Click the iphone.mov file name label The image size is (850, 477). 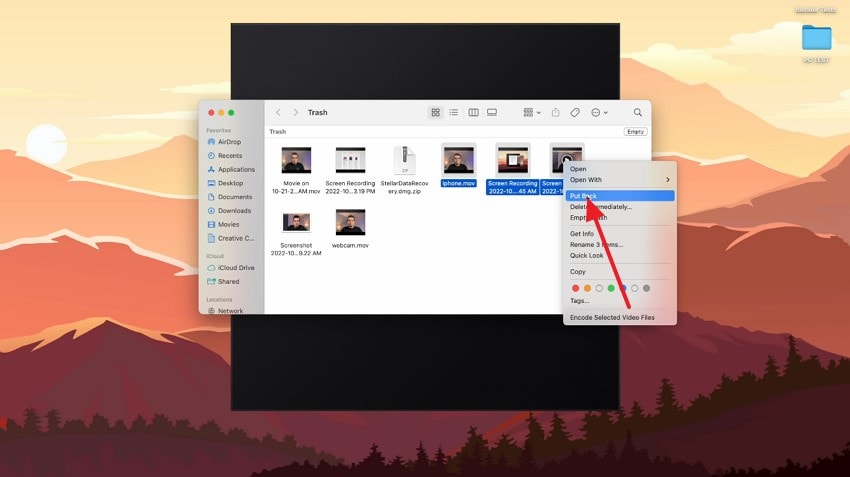pyautogui.click(x=459, y=183)
